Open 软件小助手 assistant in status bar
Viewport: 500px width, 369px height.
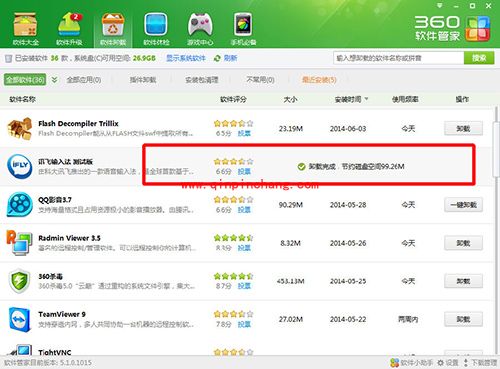tap(411, 363)
